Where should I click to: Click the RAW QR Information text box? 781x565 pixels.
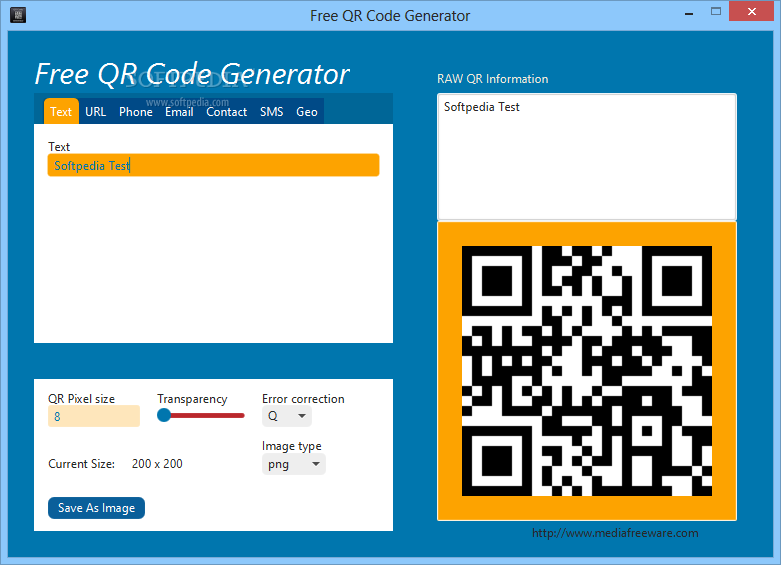click(587, 156)
